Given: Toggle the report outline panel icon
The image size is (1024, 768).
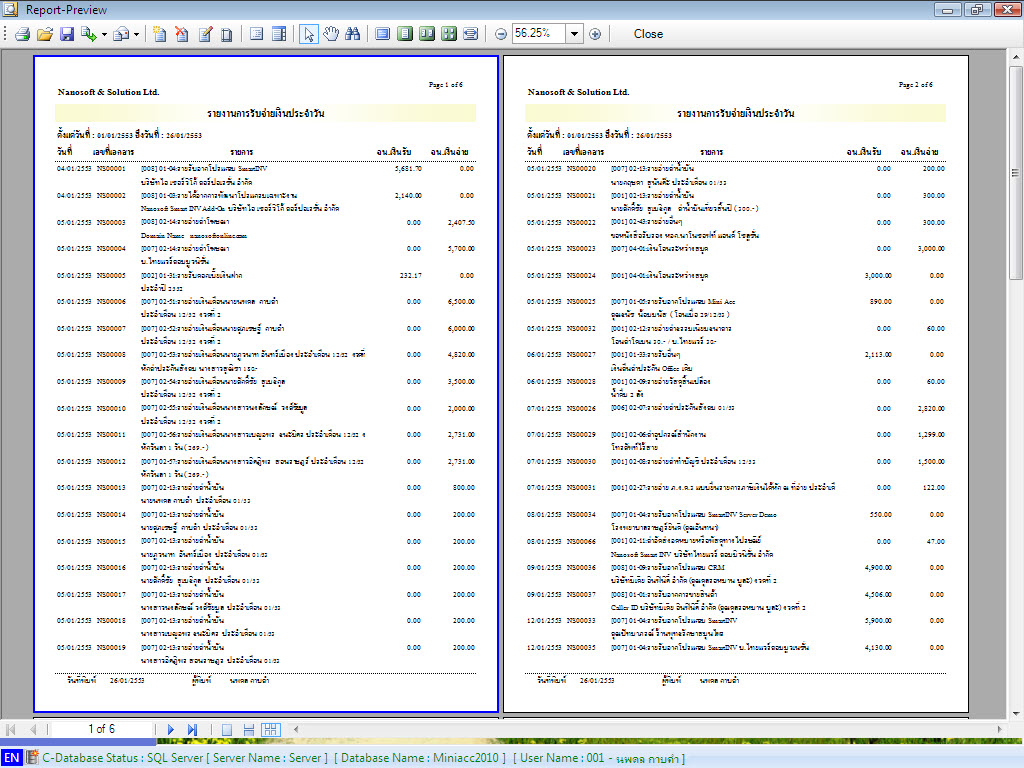Looking at the screenshot, I should click(x=257, y=34).
